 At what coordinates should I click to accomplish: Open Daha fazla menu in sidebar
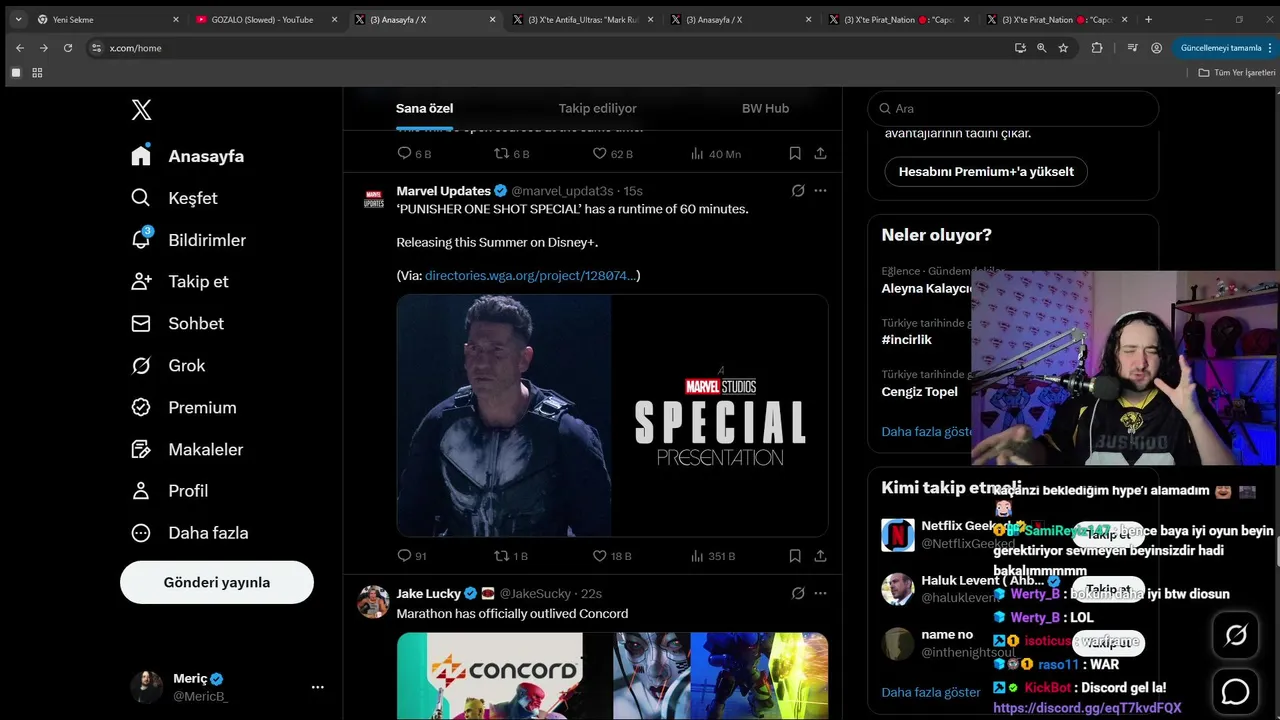(189, 533)
